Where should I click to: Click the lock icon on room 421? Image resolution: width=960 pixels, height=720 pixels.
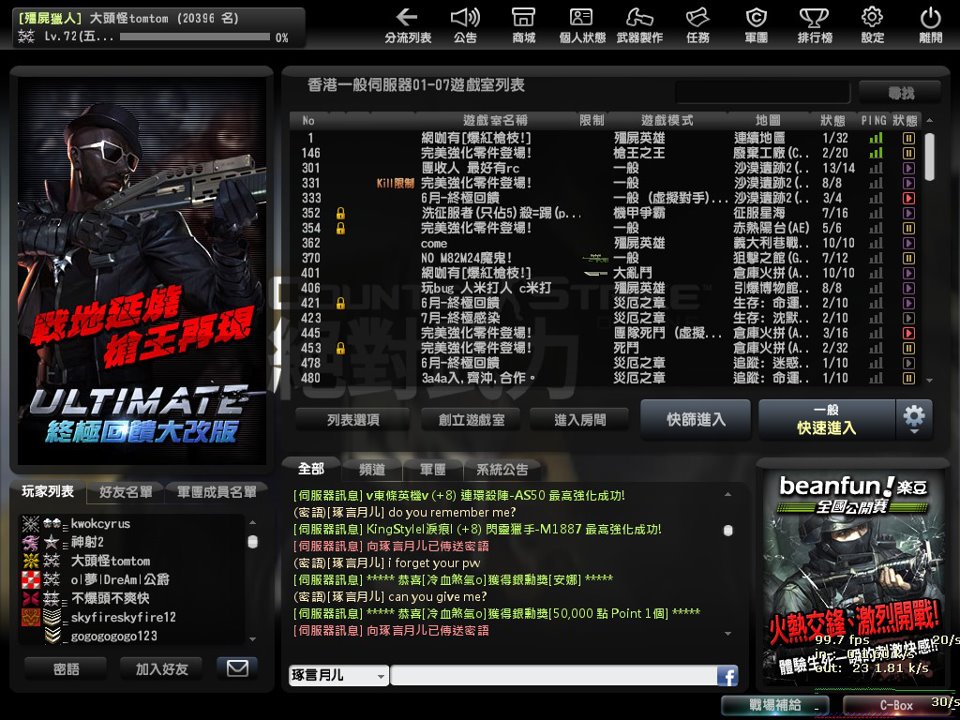pos(340,303)
